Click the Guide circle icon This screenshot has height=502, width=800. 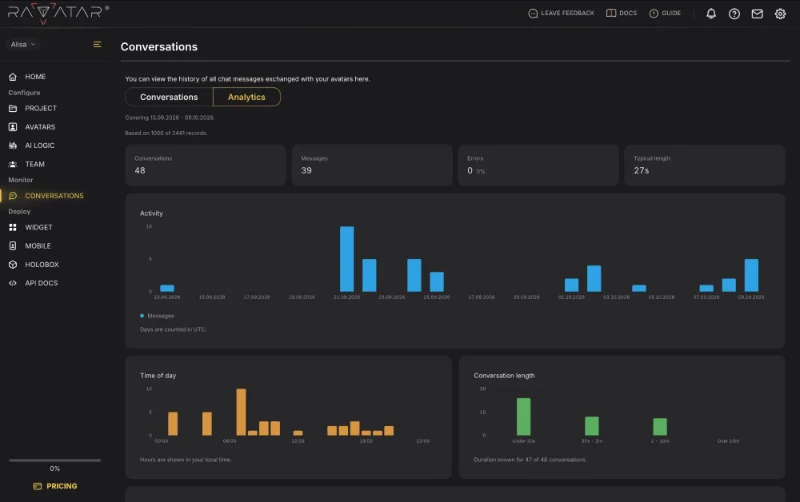pos(654,13)
